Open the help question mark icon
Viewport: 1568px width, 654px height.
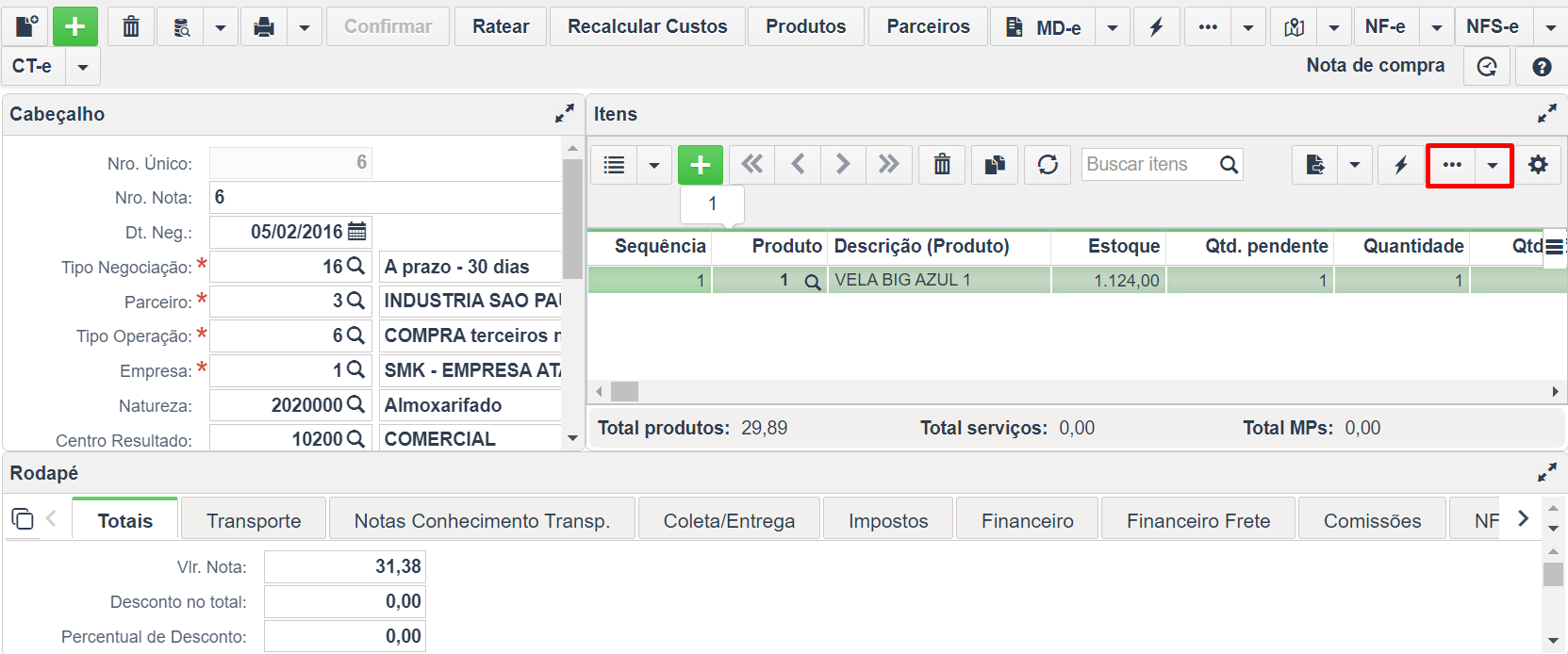[1542, 67]
